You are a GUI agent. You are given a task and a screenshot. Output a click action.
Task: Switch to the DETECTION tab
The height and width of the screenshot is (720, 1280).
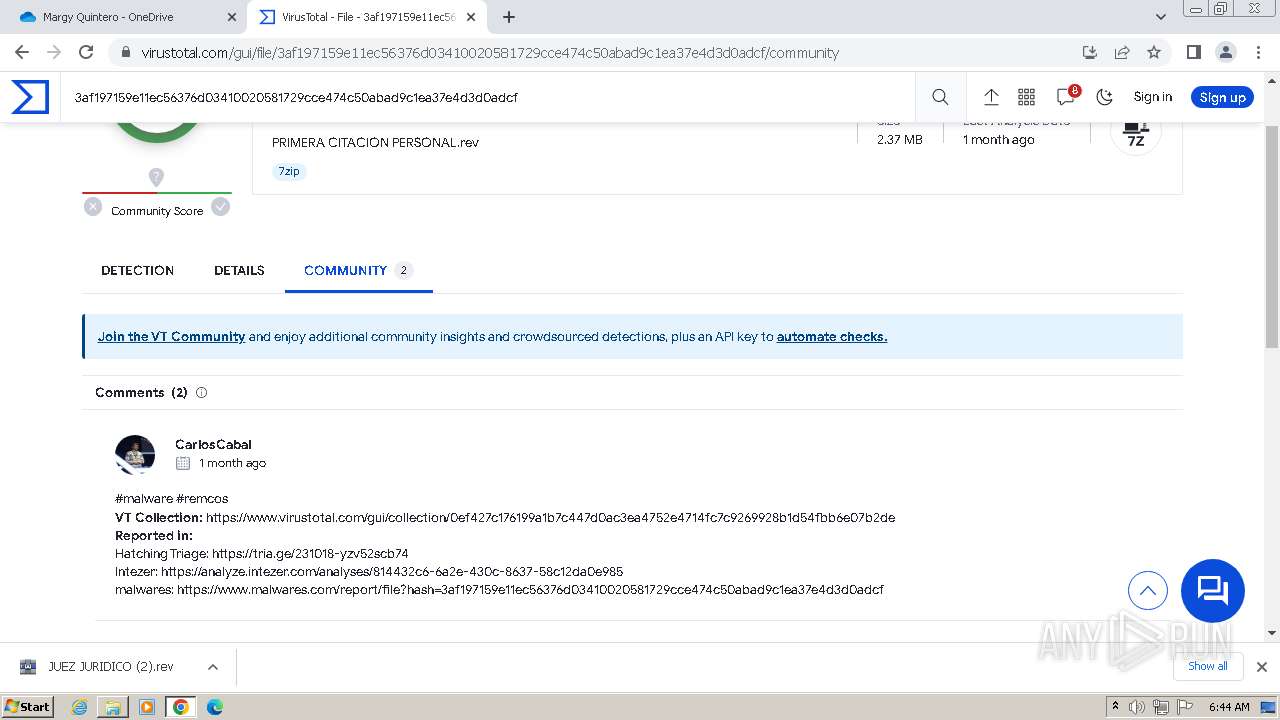click(137, 270)
